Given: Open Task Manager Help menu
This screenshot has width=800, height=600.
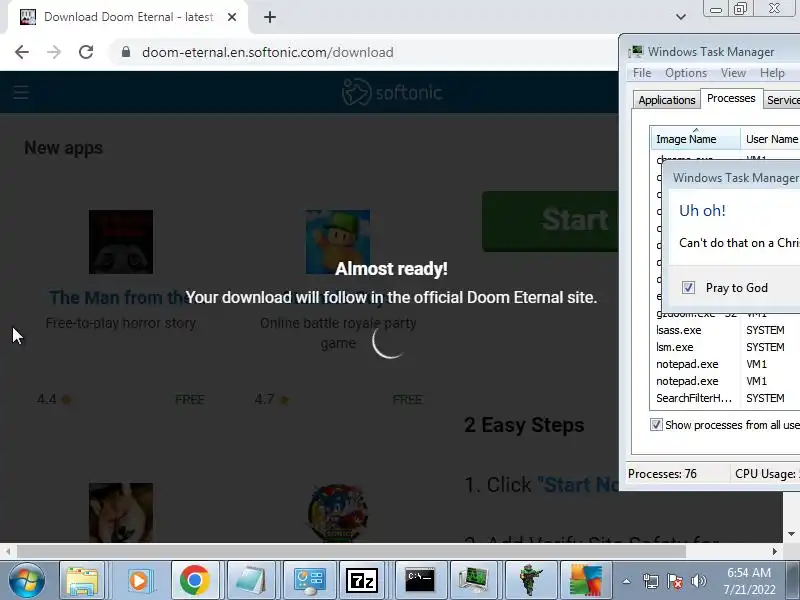Looking at the screenshot, I should coord(772,73).
